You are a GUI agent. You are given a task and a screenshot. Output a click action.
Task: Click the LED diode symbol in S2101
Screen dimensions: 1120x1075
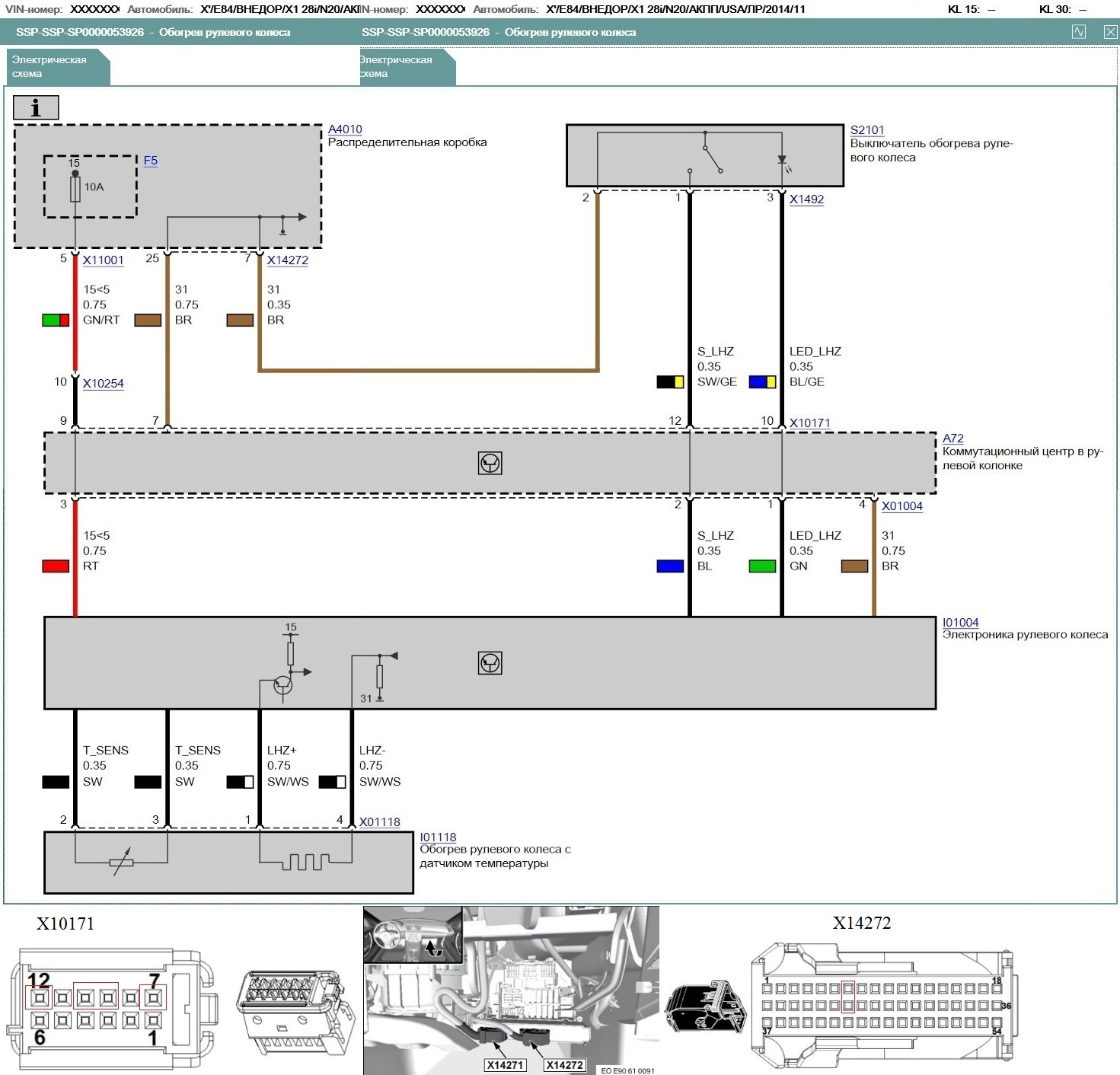pyautogui.click(x=783, y=161)
